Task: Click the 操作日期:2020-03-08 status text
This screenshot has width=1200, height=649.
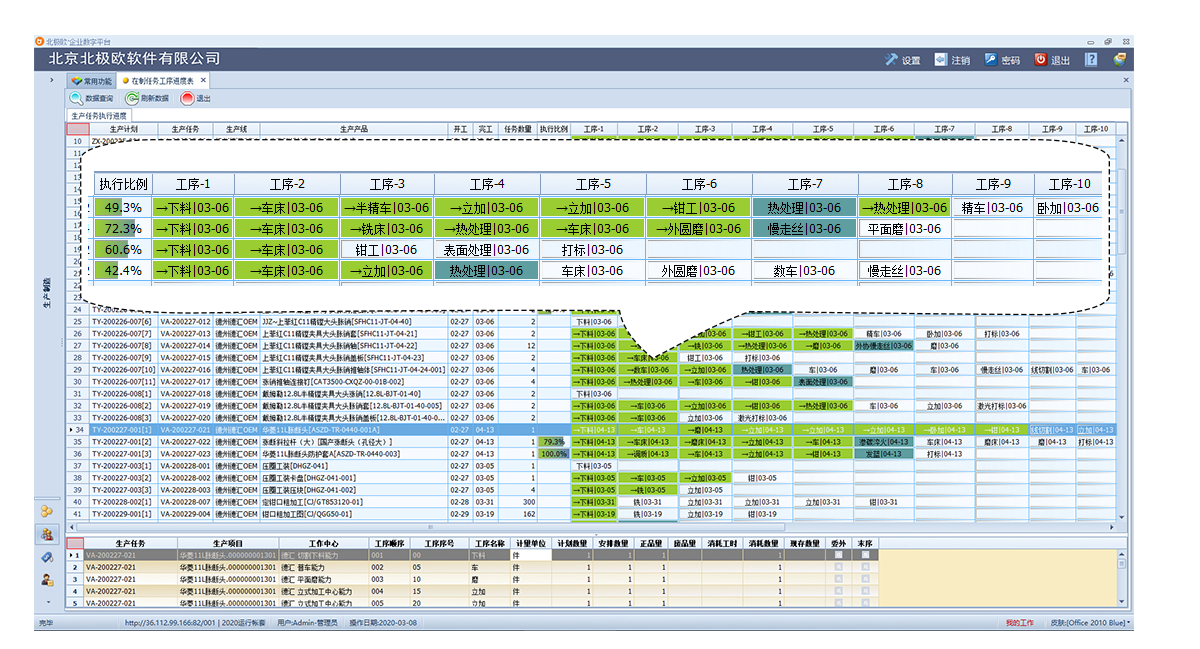Action: 384,622
